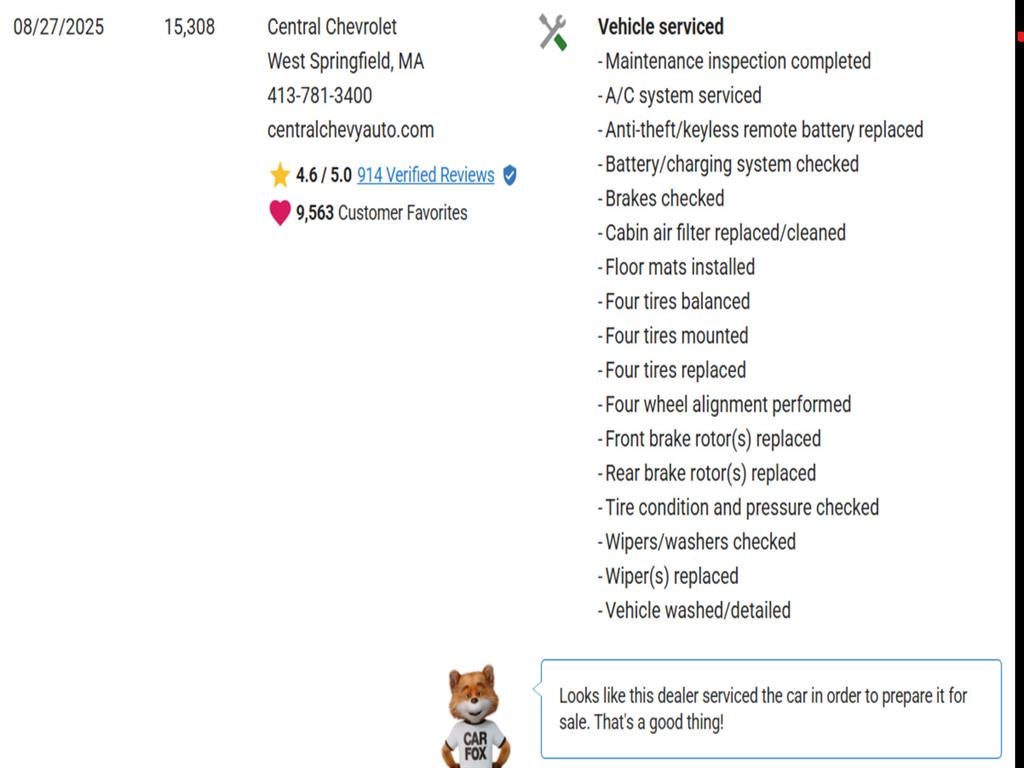Select the 15,308 mileage reading
The width and height of the screenshot is (1024, 768).
click(x=190, y=27)
